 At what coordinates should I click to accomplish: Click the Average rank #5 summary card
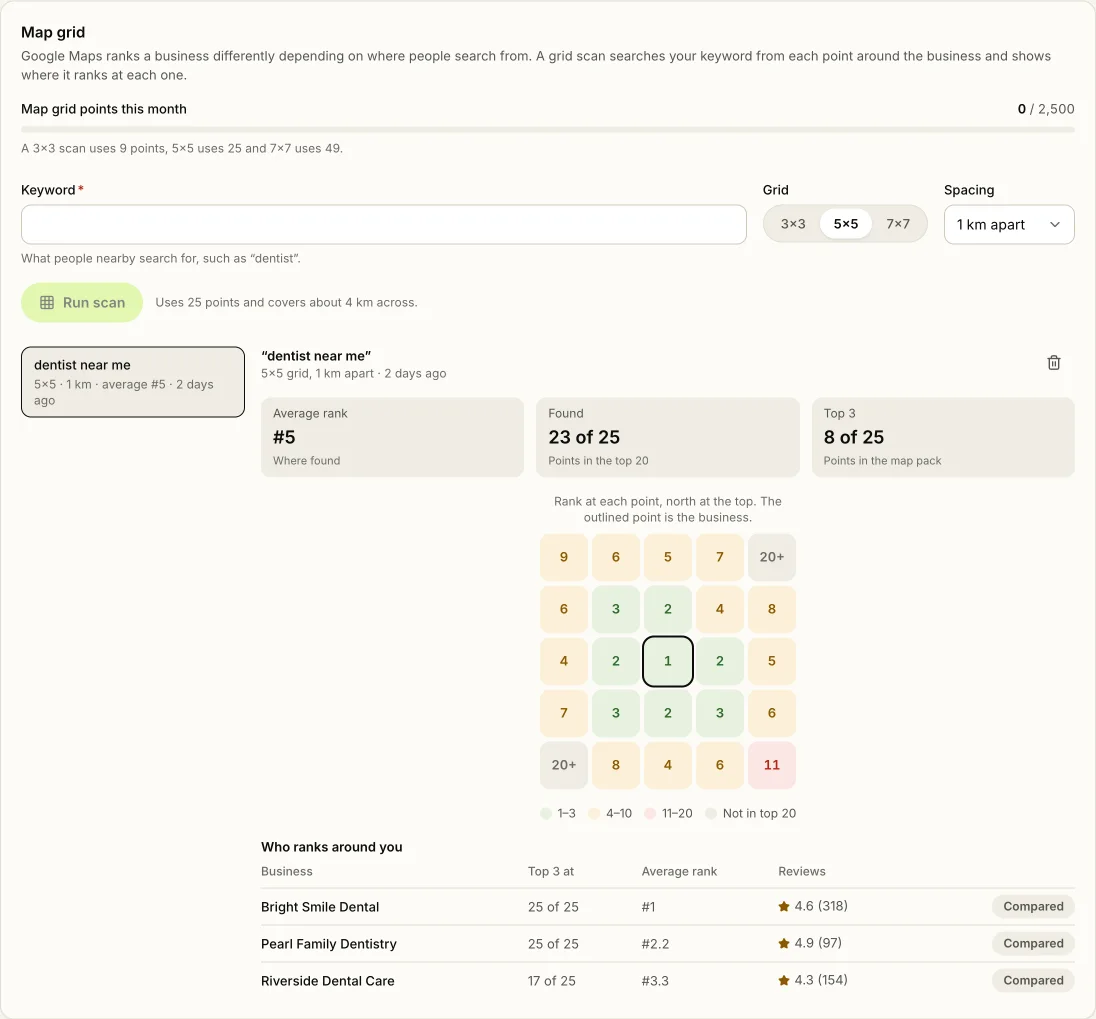pos(392,438)
